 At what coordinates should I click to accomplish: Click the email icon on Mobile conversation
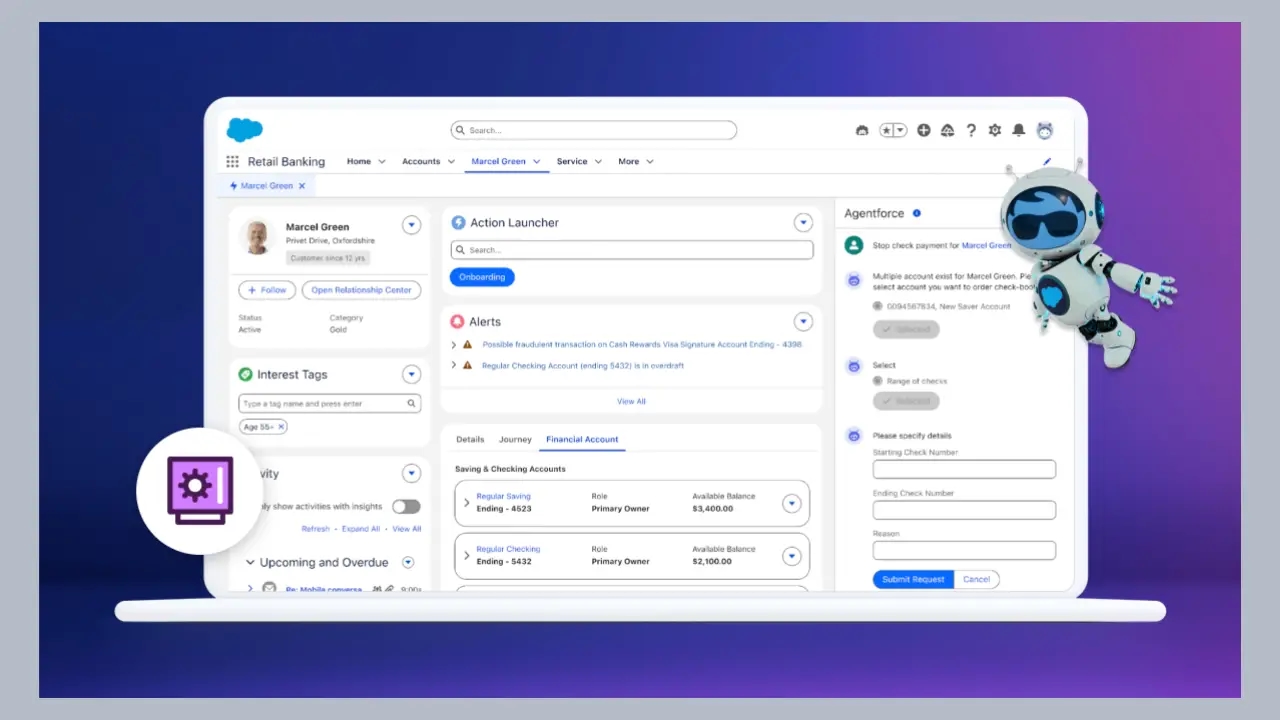(269, 588)
